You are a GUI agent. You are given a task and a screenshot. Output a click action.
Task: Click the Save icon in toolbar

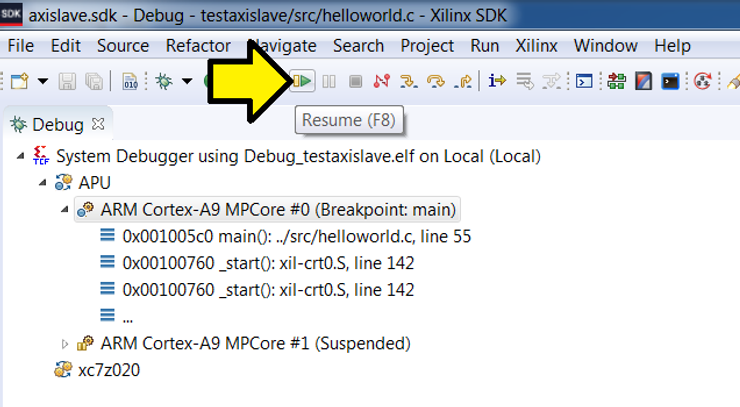click(69, 80)
